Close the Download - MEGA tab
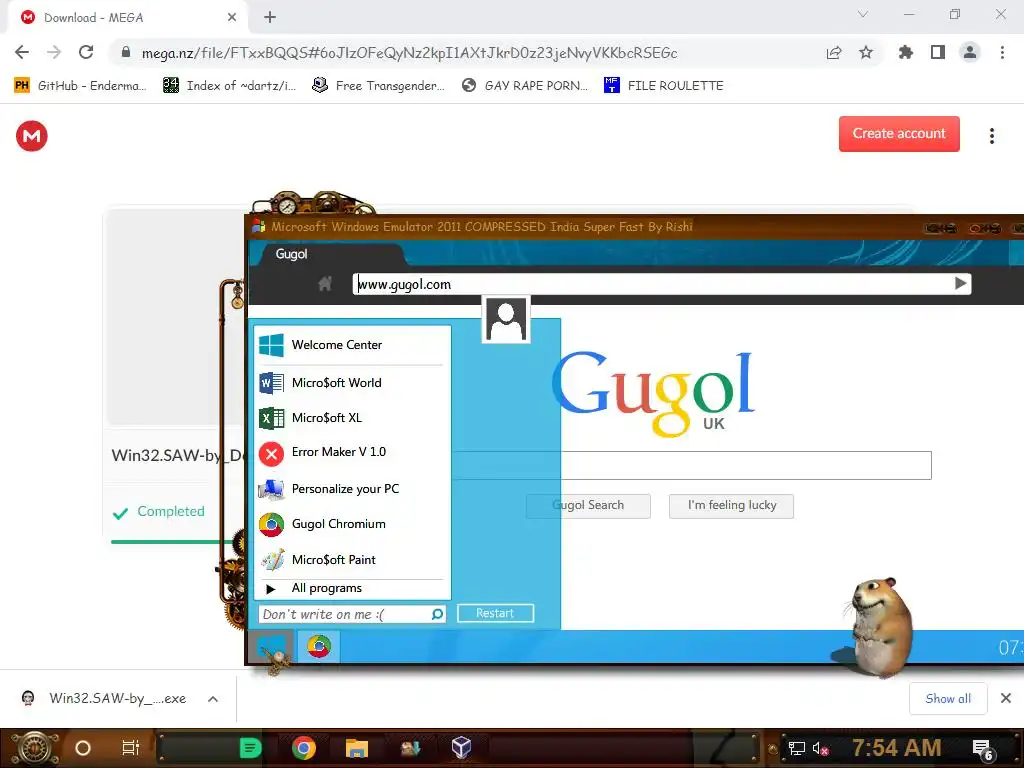The image size is (1024, 768). (x=232, y=18)
